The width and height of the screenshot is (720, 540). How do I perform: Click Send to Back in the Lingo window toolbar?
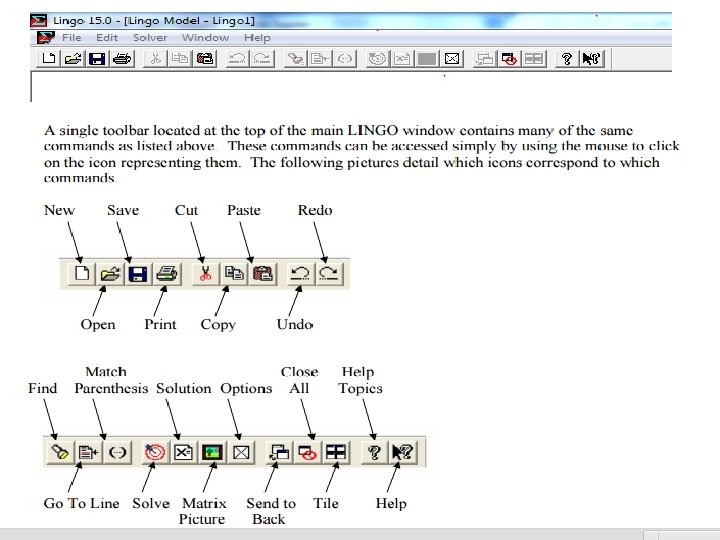484,59
